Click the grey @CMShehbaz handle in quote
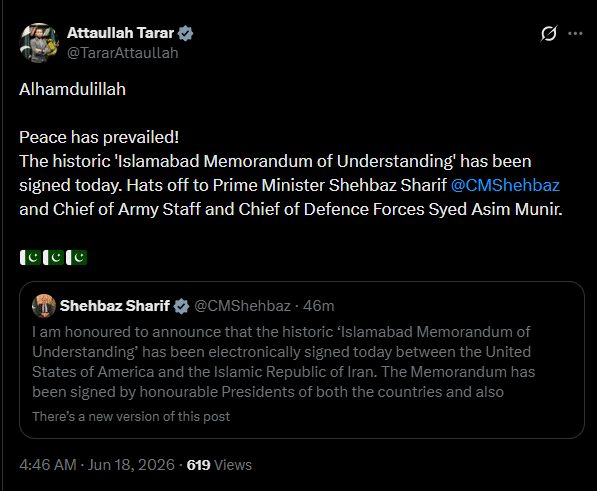This screenshot has width=597, height=491. pyautogui.click(x=243, y=306)
